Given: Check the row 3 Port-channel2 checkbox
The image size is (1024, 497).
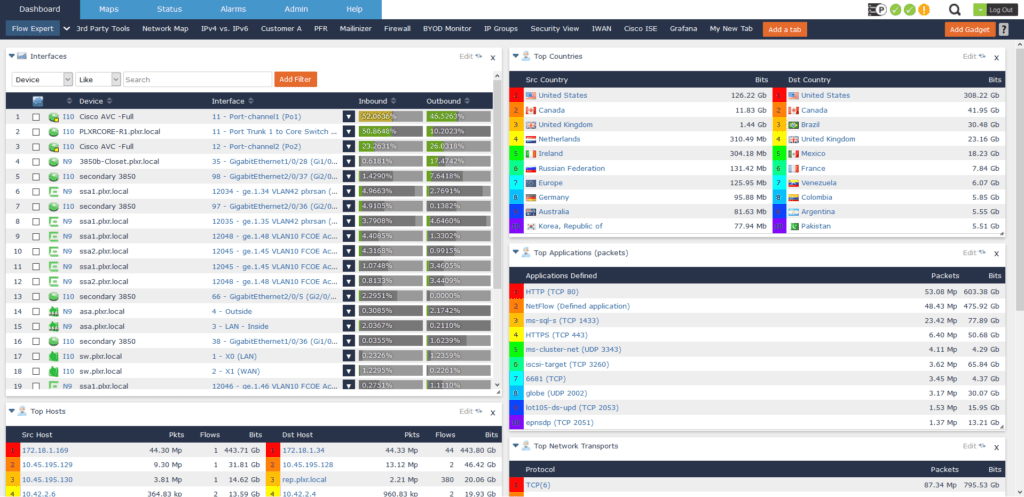Looking at the screenshot, I should click(37, 146).
